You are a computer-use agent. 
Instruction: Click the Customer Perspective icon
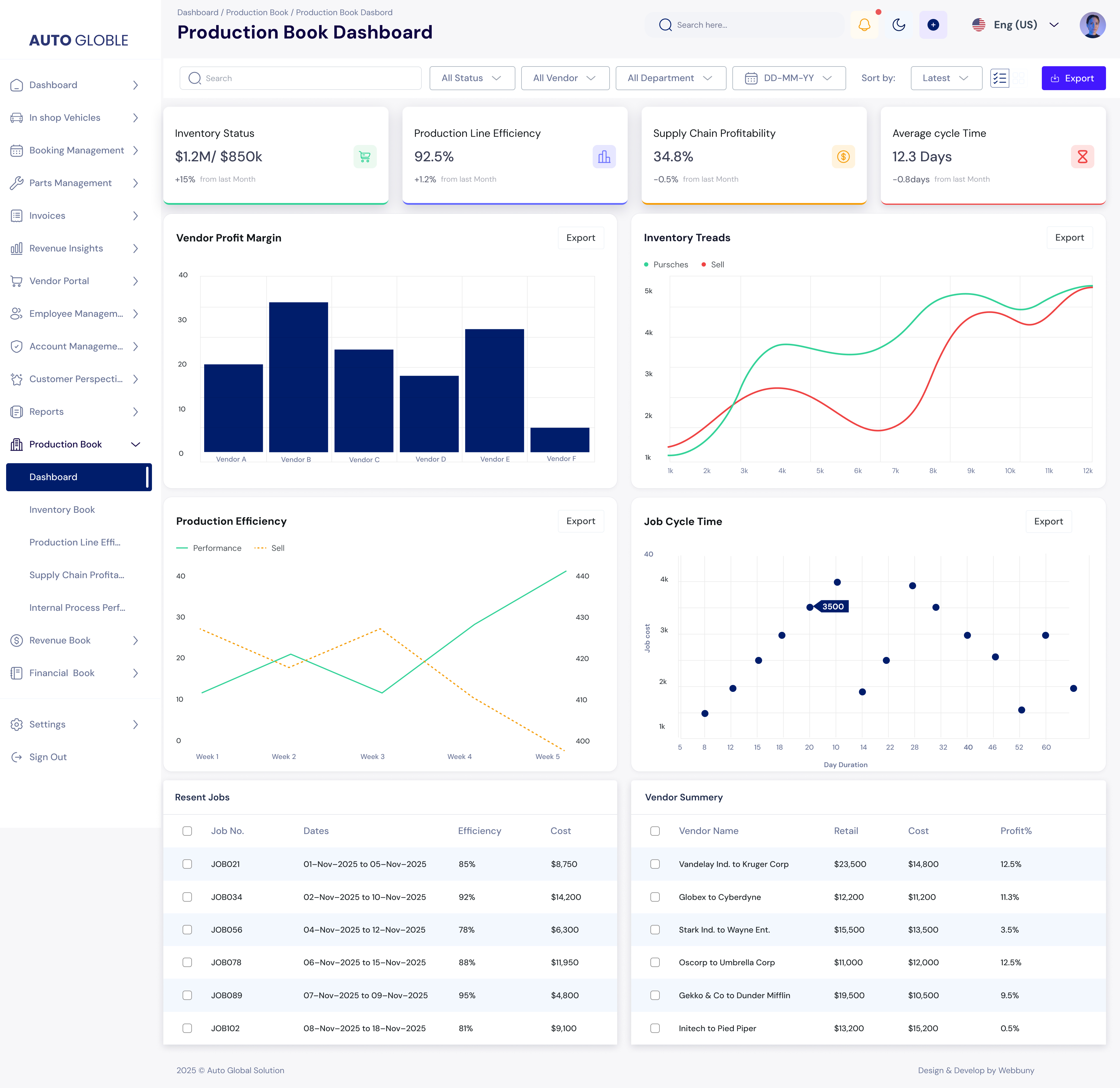tap(17, 379)
